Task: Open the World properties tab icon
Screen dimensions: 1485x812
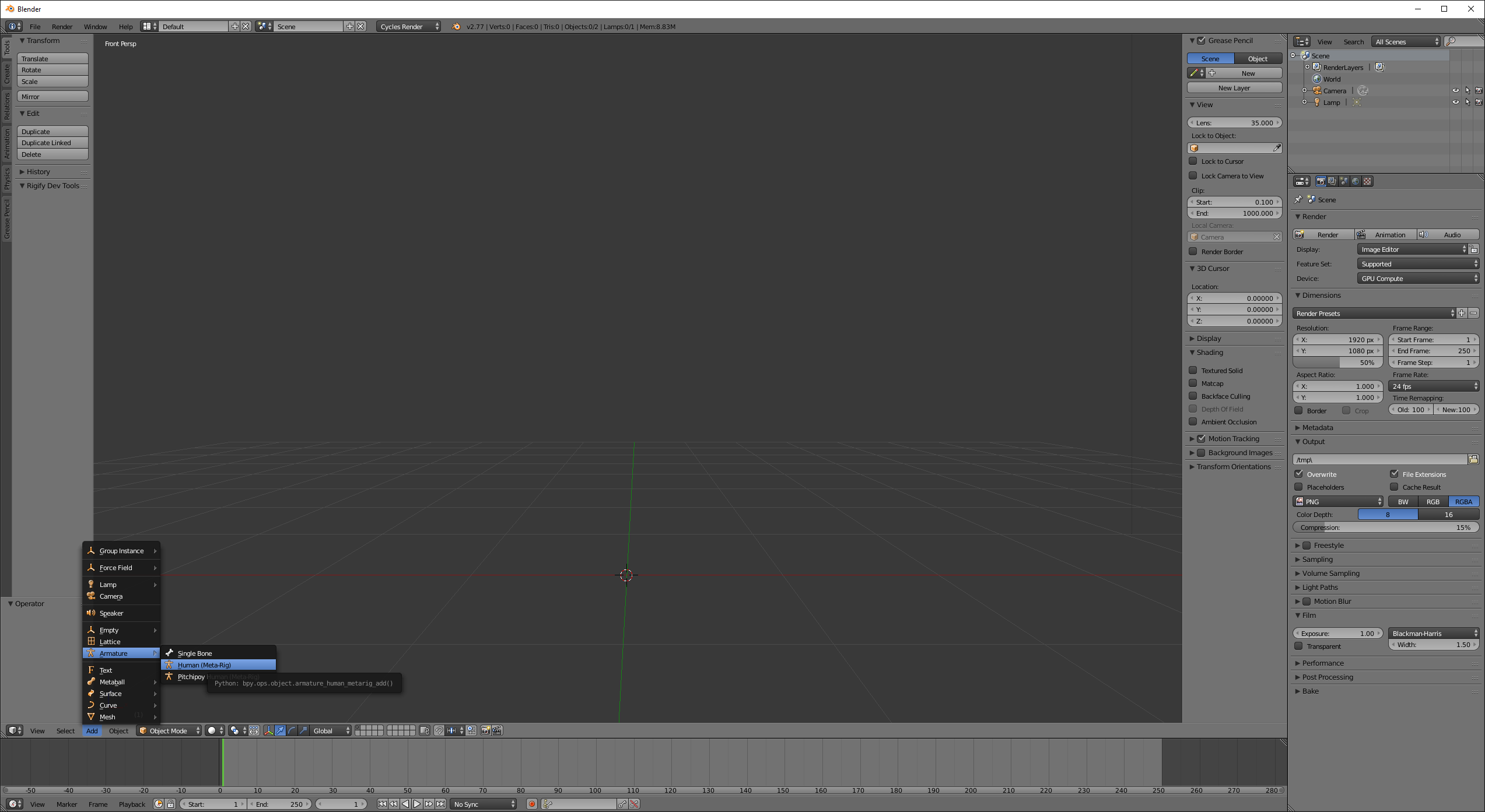Action: (1356, 181)
